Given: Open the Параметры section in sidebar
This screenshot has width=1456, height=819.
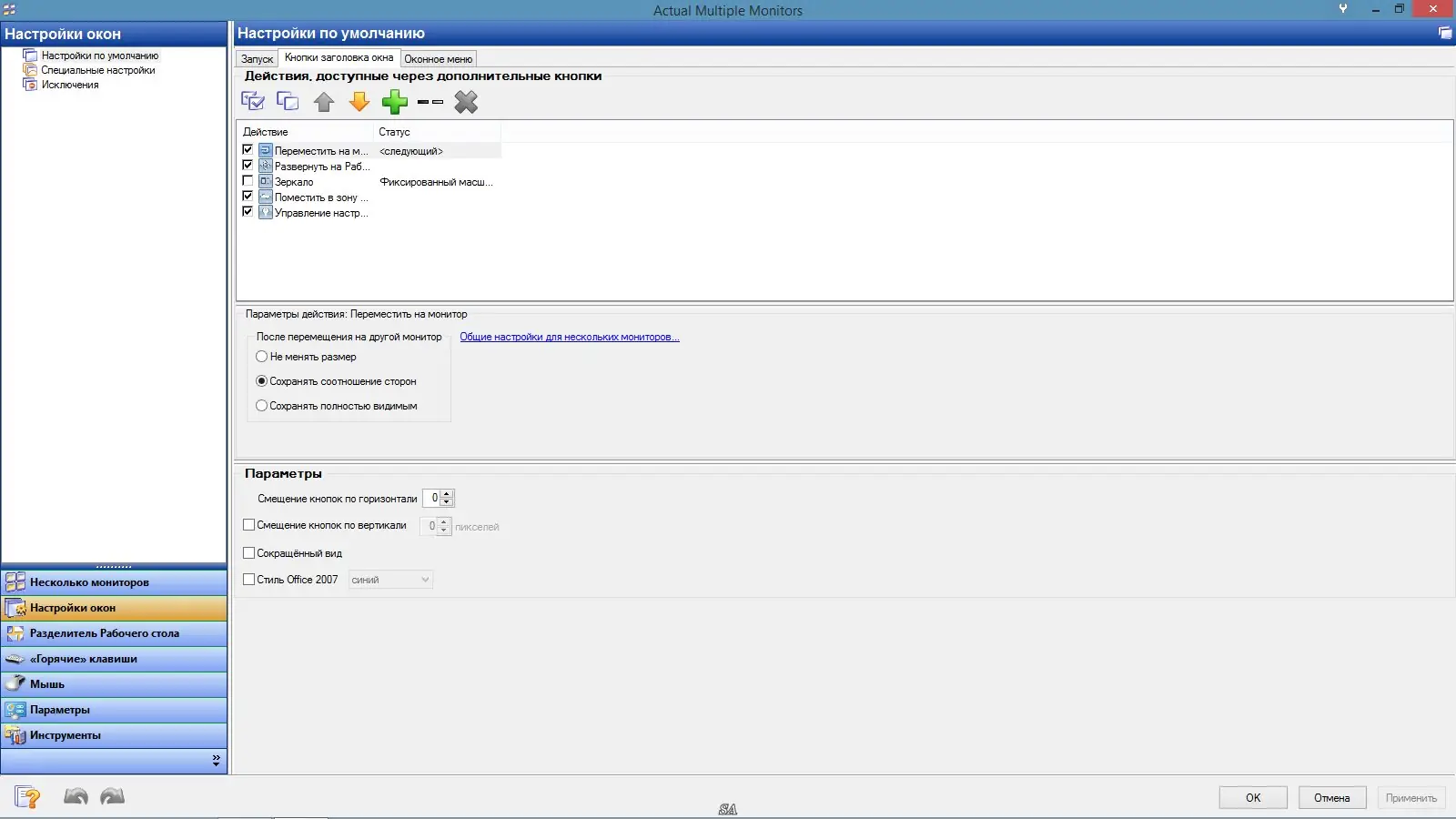Looking at the screenshot, I should [114, 710].
